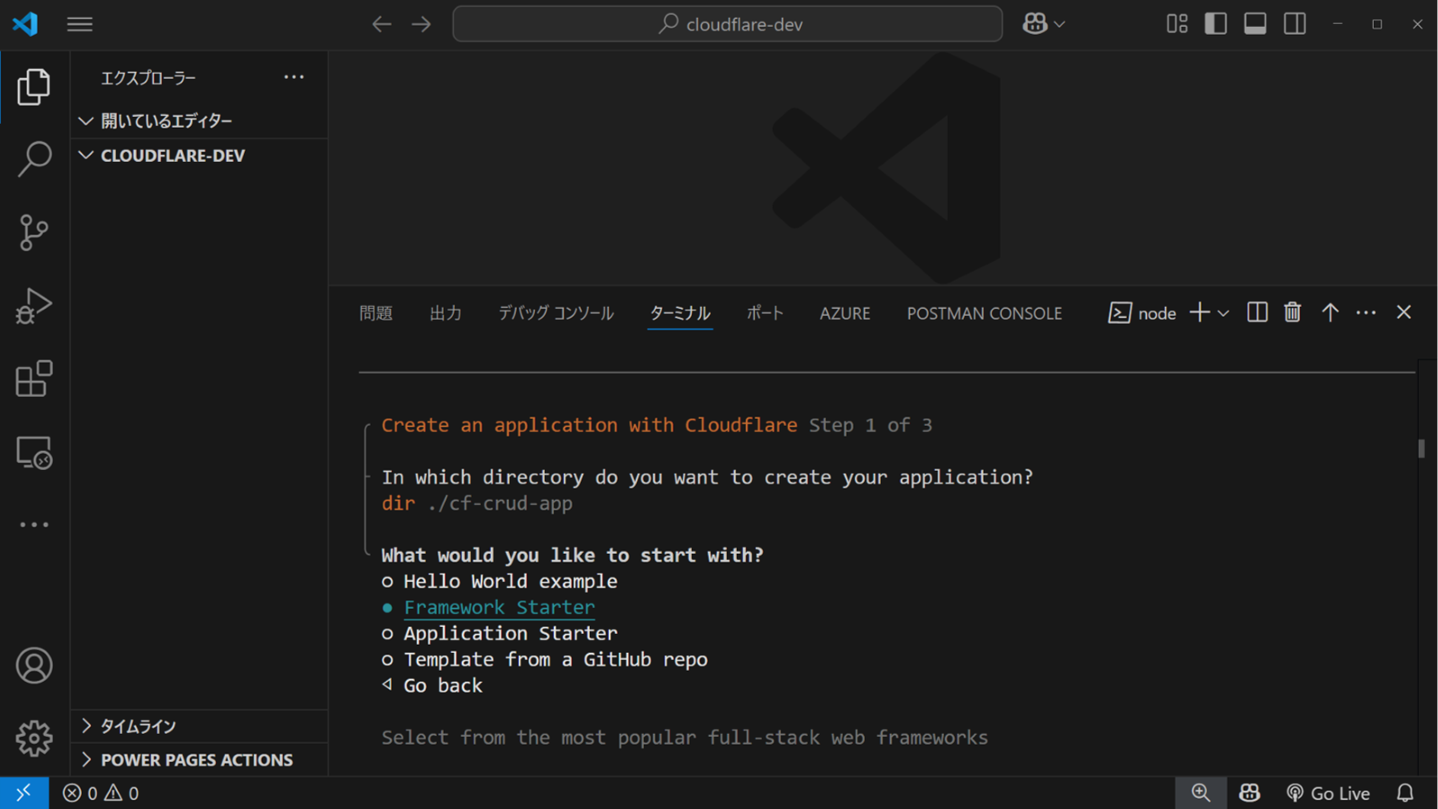Go back with the left arrow

(x=382, y=24)
